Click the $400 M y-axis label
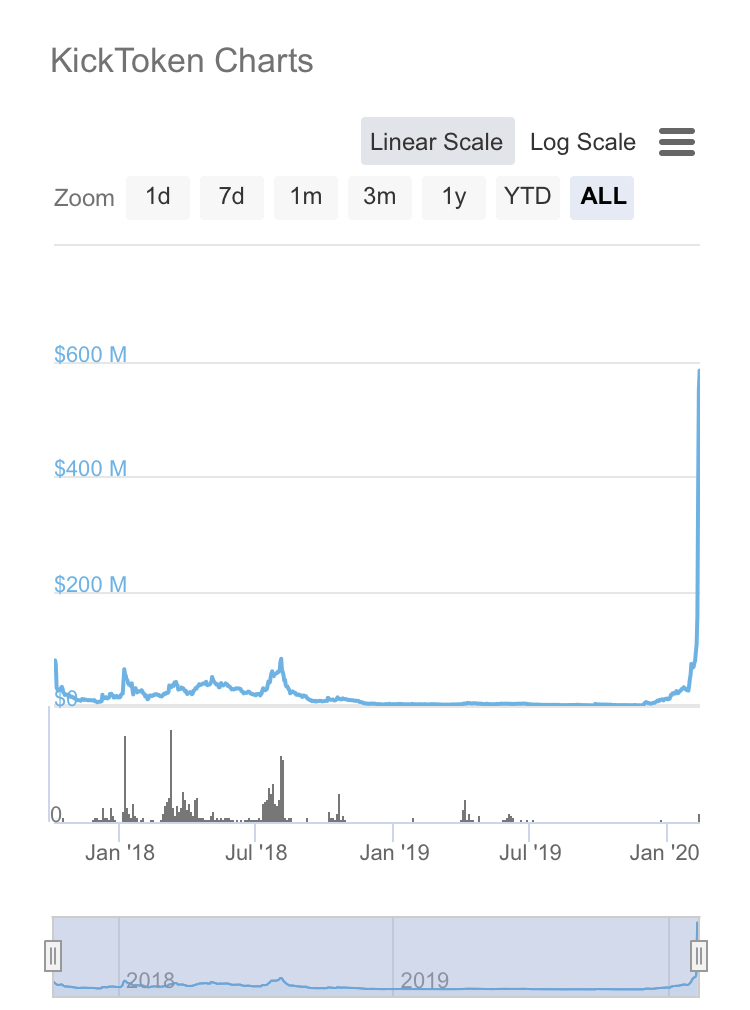 click(90, 468)
